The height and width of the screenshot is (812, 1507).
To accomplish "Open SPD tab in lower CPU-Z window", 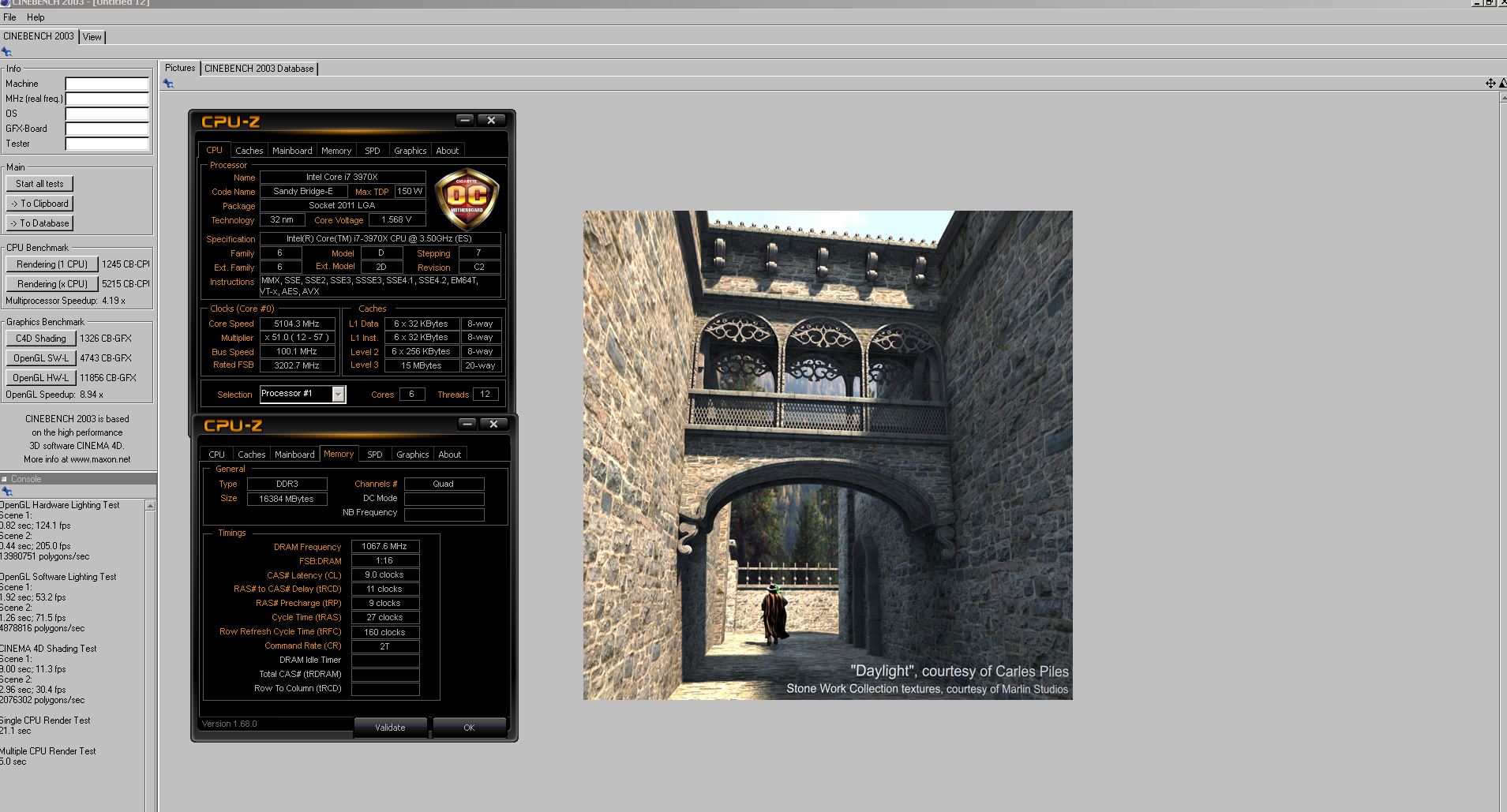I will (375, 455).
